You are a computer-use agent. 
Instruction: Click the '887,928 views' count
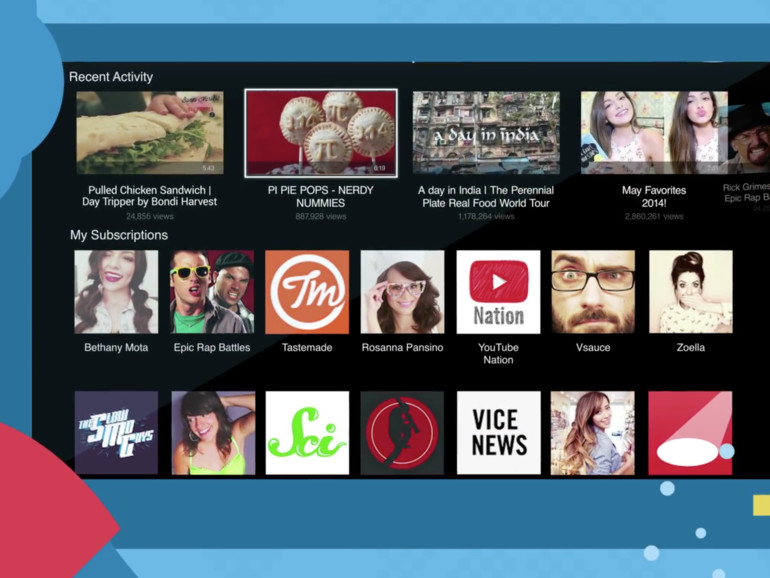321,216
